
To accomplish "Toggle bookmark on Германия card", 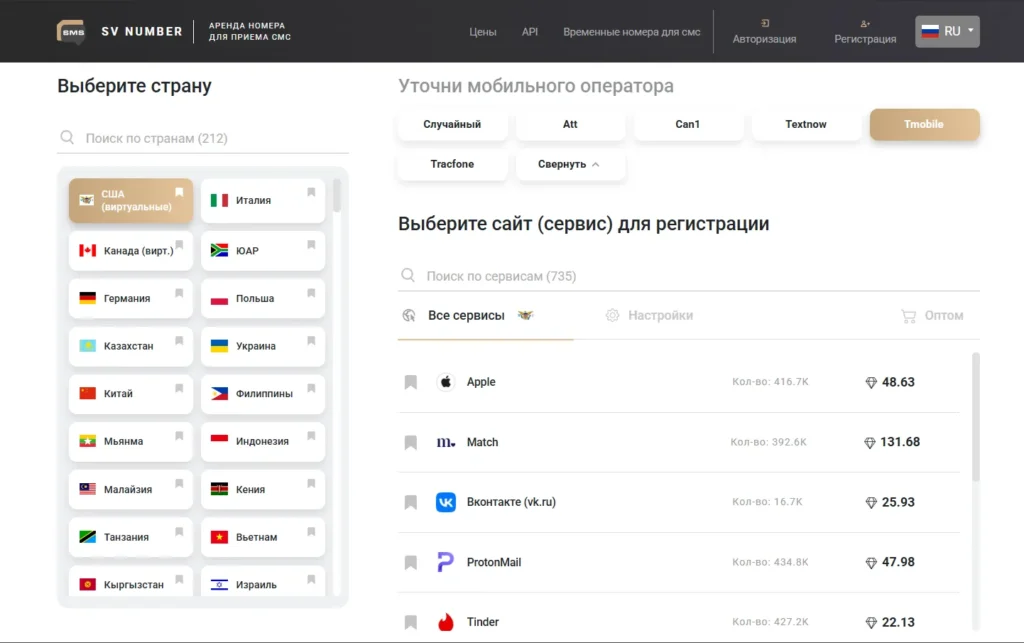I will click(179, 293).
